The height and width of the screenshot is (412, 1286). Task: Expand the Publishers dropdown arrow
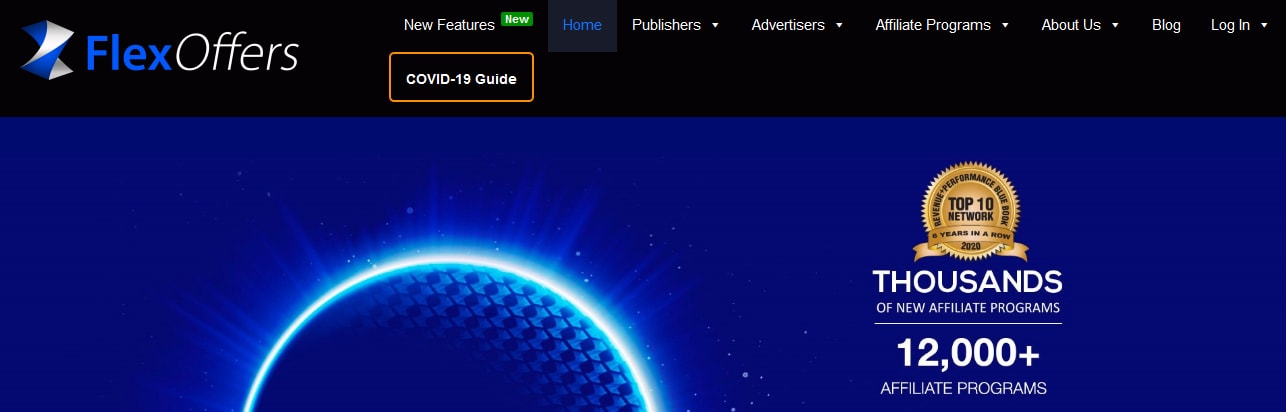coord(715,25)
